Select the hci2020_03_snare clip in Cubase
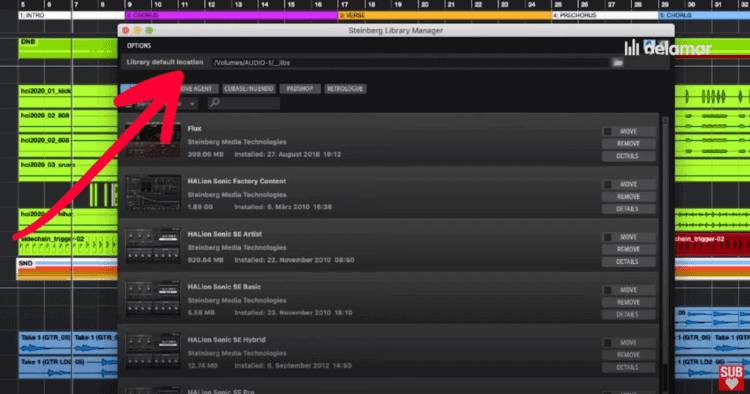Image resolution: width=750 pixels, height=394 pixels. [67, 171]
